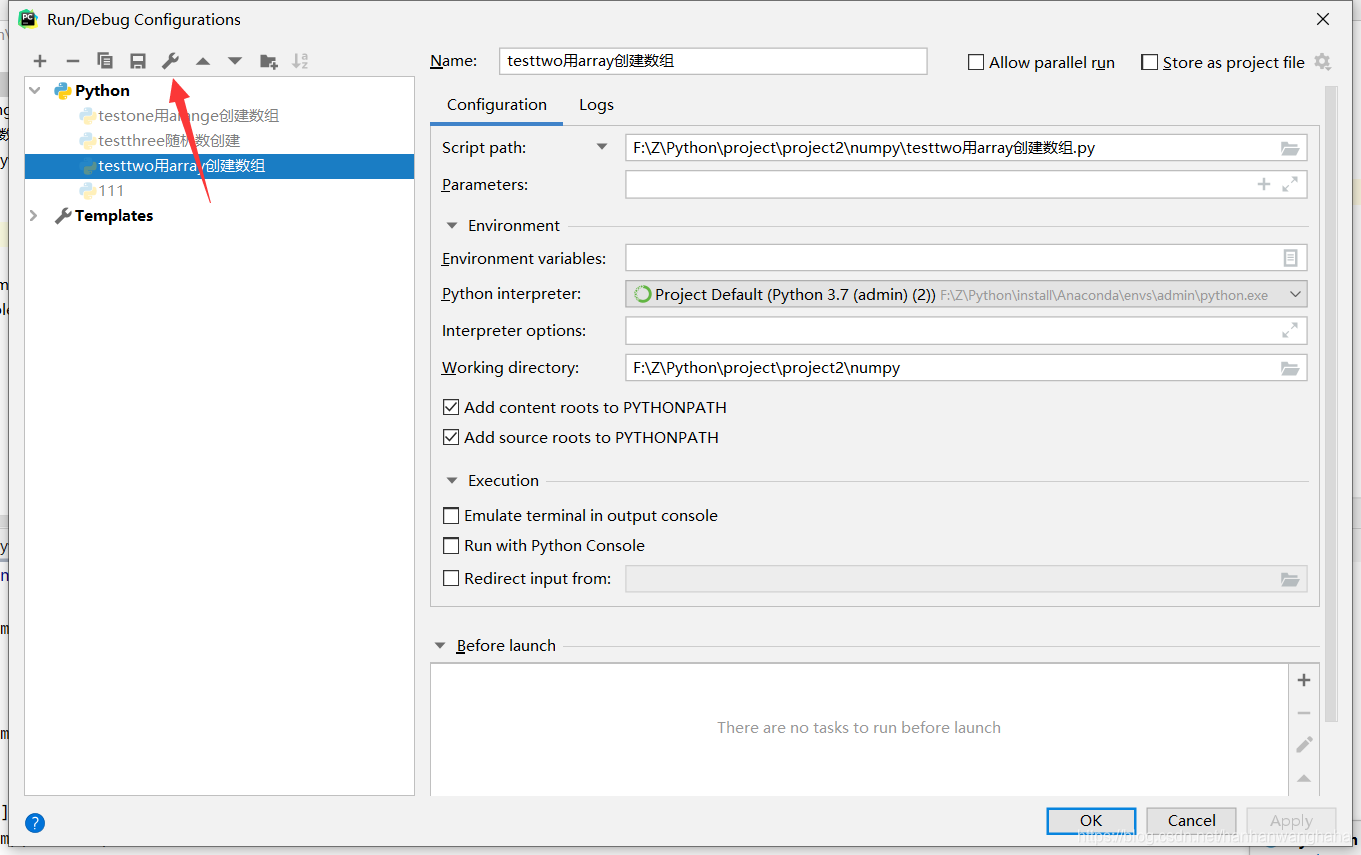Collapse the Environment section

451,225
